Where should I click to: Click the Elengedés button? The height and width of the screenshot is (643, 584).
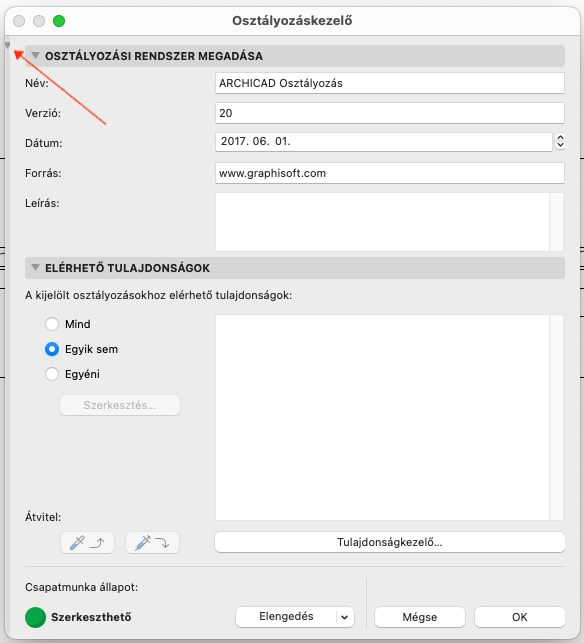point(286,617)
